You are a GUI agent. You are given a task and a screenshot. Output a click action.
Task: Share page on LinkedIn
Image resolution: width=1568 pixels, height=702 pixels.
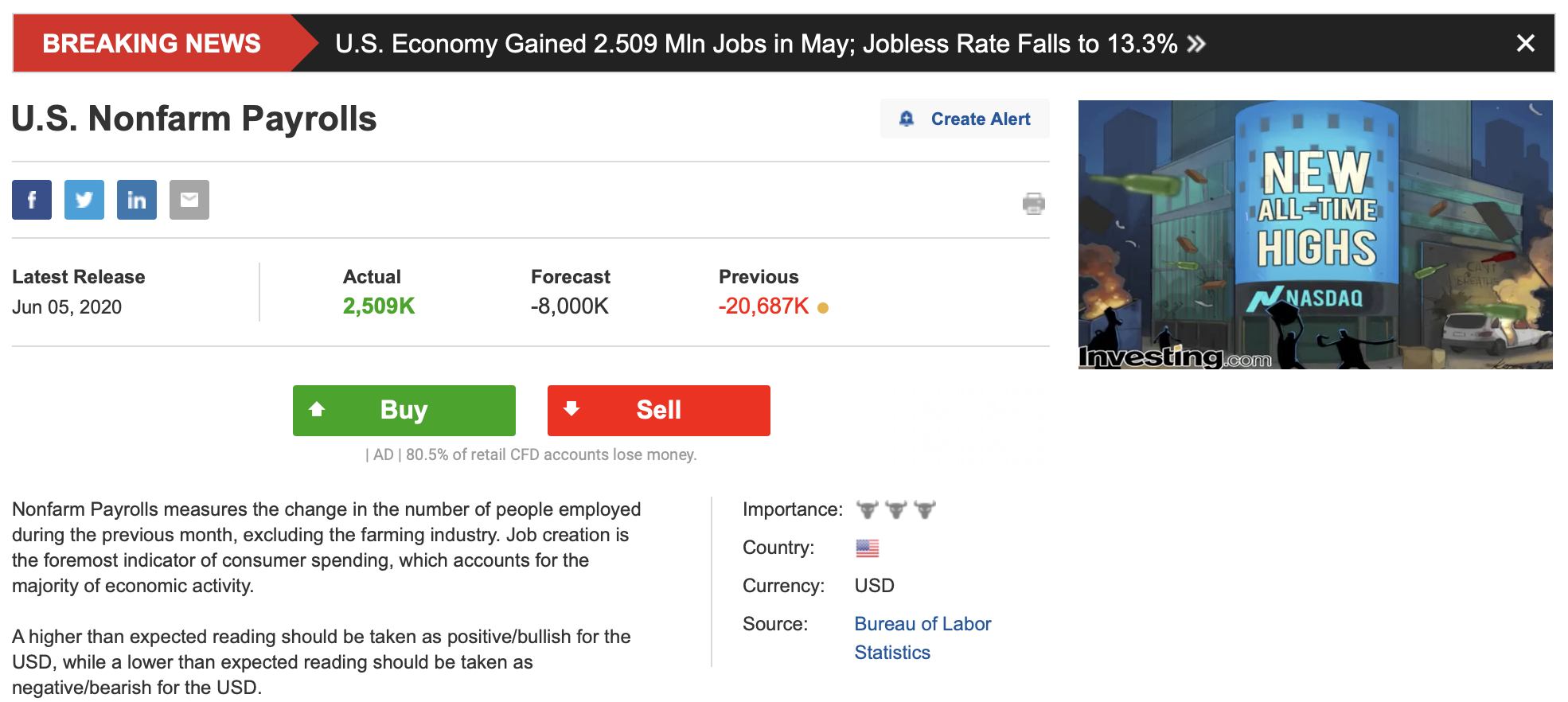pos(137,200)
